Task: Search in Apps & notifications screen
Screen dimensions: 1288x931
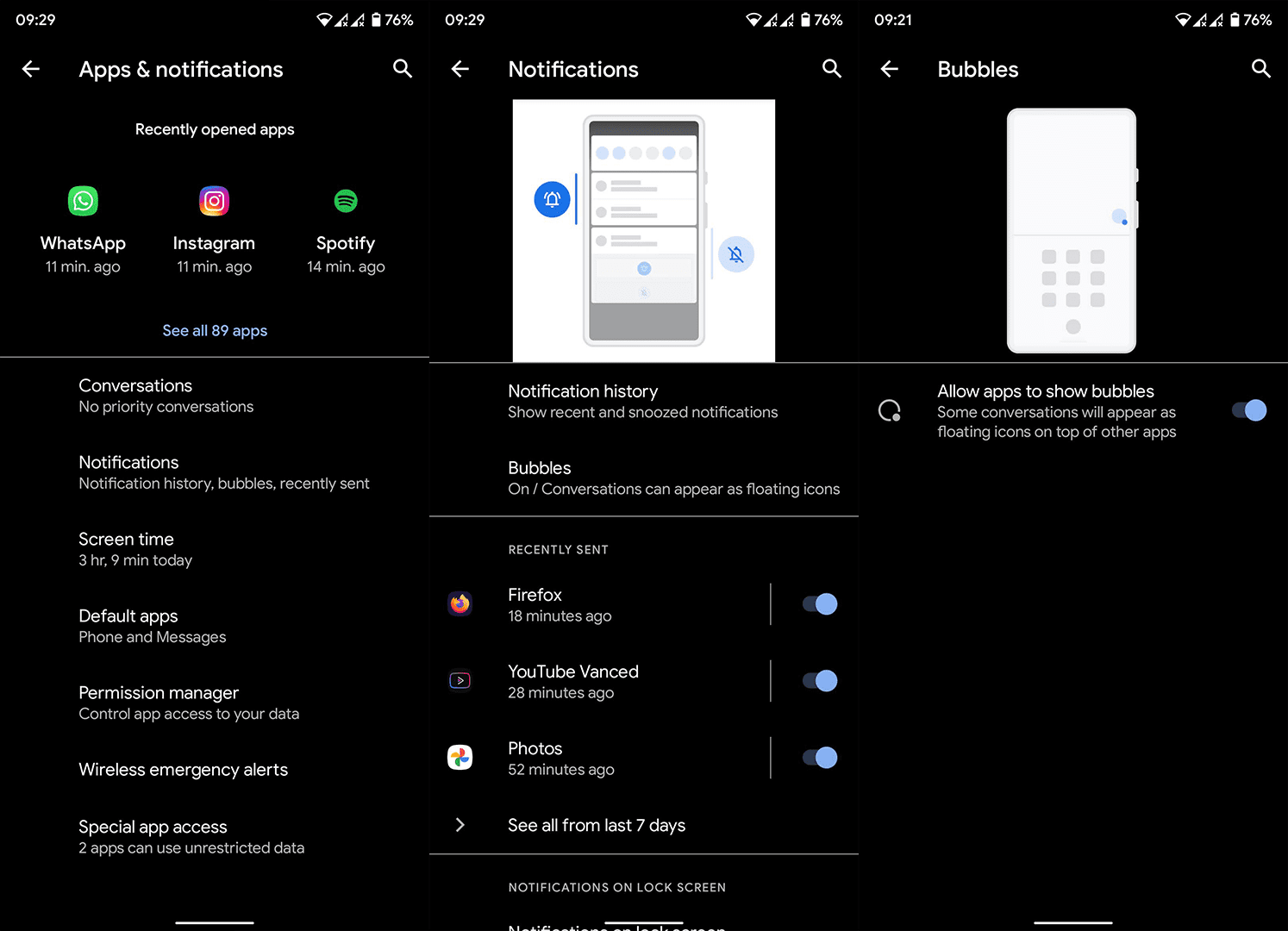Action: tap(402, 68)
